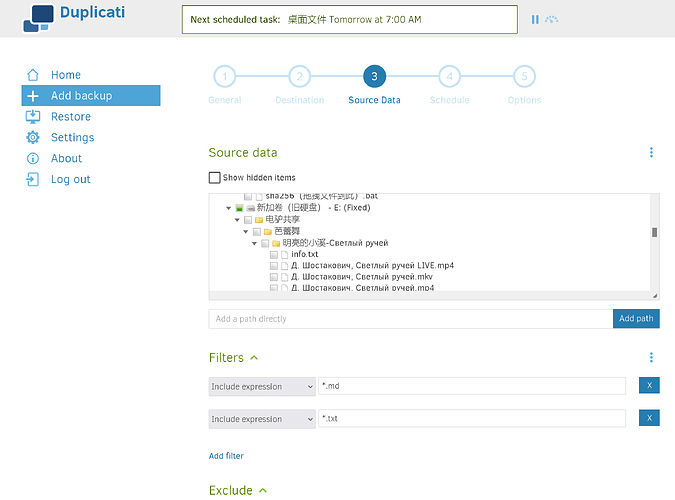Click the Add path button

(x=636, y=319)
